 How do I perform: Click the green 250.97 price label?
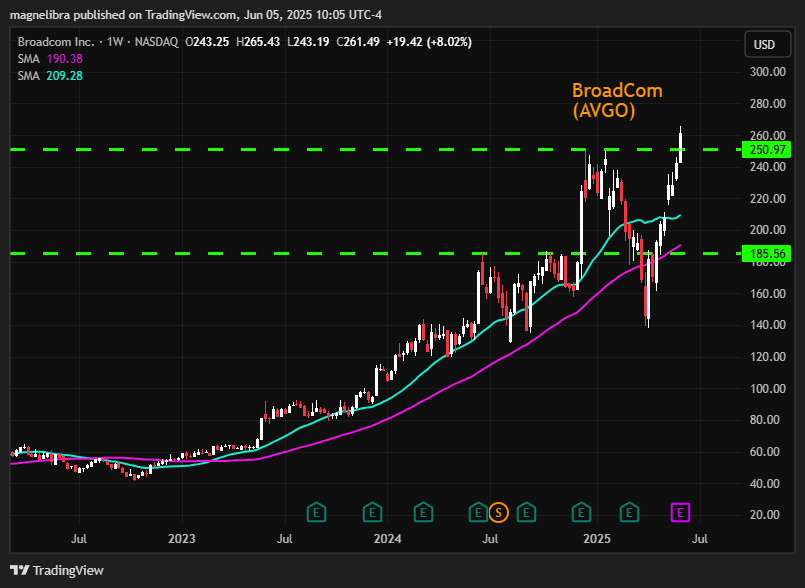[x=768, y=150]
